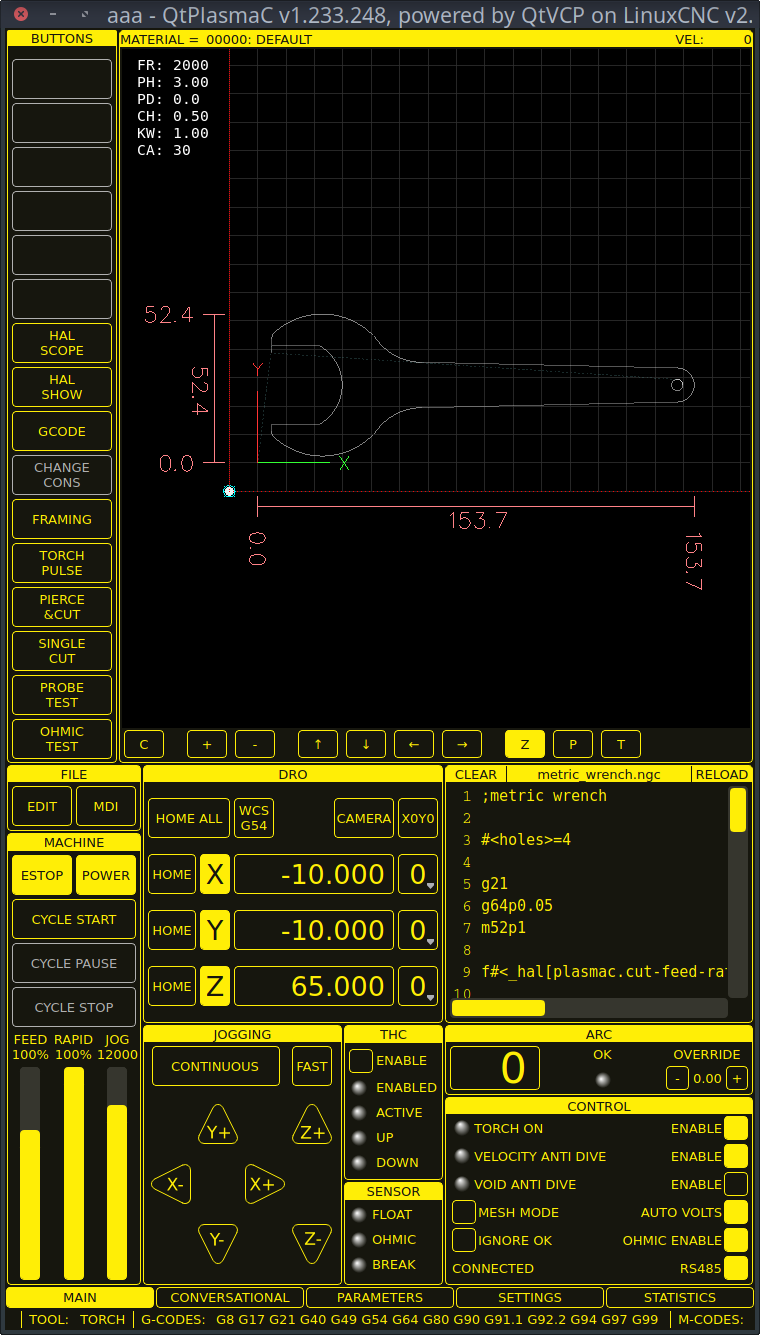The width and height of the screenshot is (760, 1335).
Task: Enable the THC checkbox
Action: point(361,1060)
